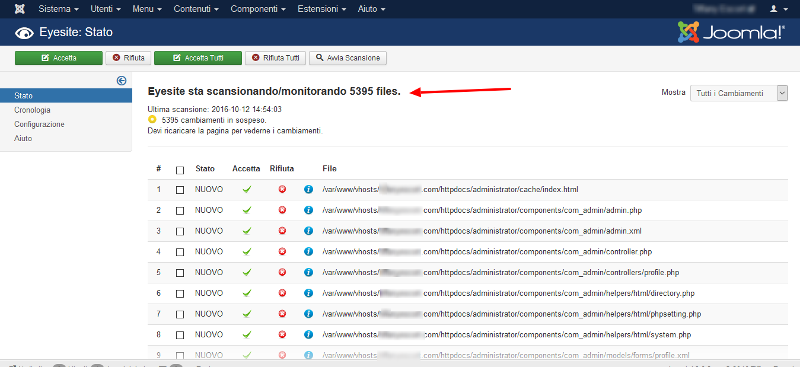Click the Accetta Tutti button
The image size is (800, 367).
point(198,58)
